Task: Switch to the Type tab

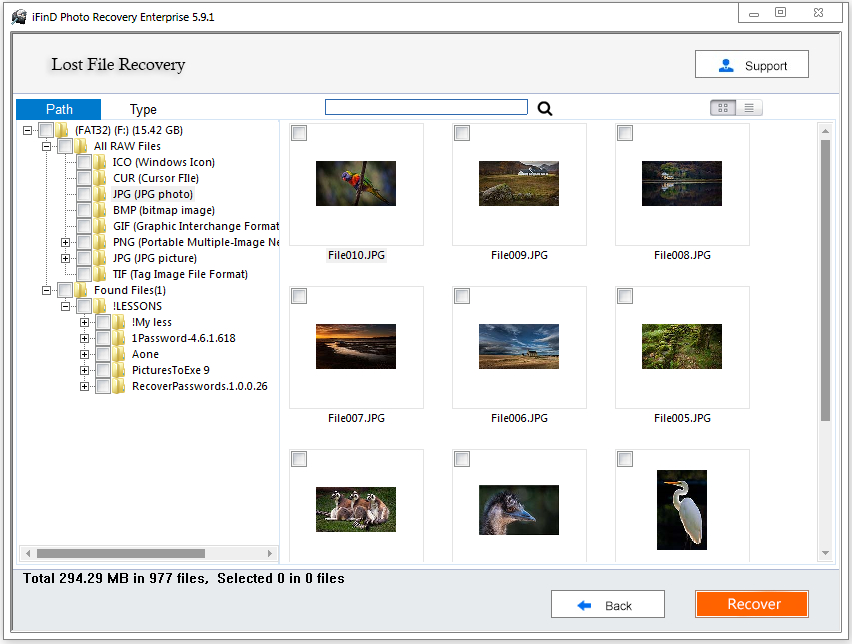Action: tap(144, 109)
